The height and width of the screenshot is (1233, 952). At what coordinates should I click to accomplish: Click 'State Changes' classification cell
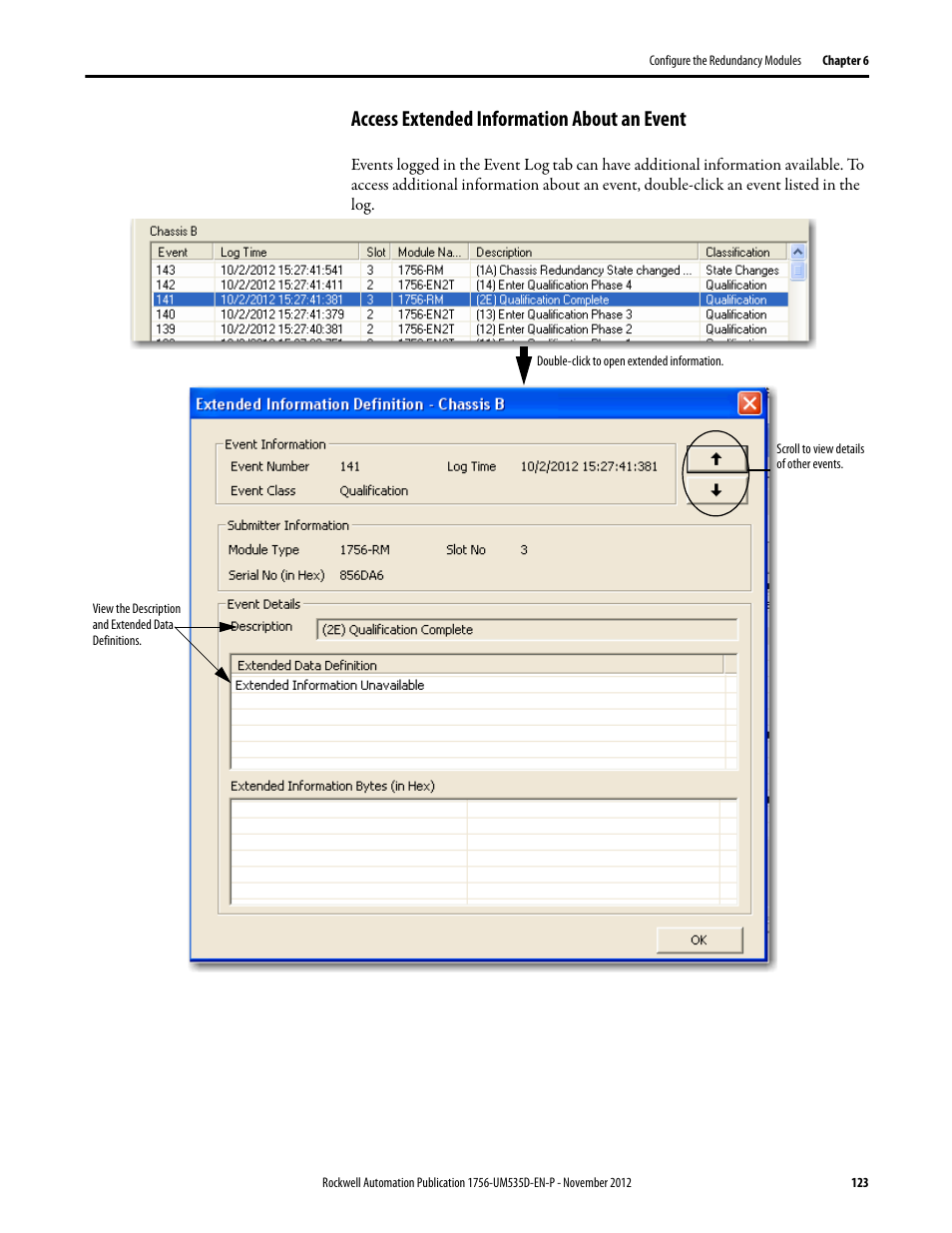(x=741, y=271)
